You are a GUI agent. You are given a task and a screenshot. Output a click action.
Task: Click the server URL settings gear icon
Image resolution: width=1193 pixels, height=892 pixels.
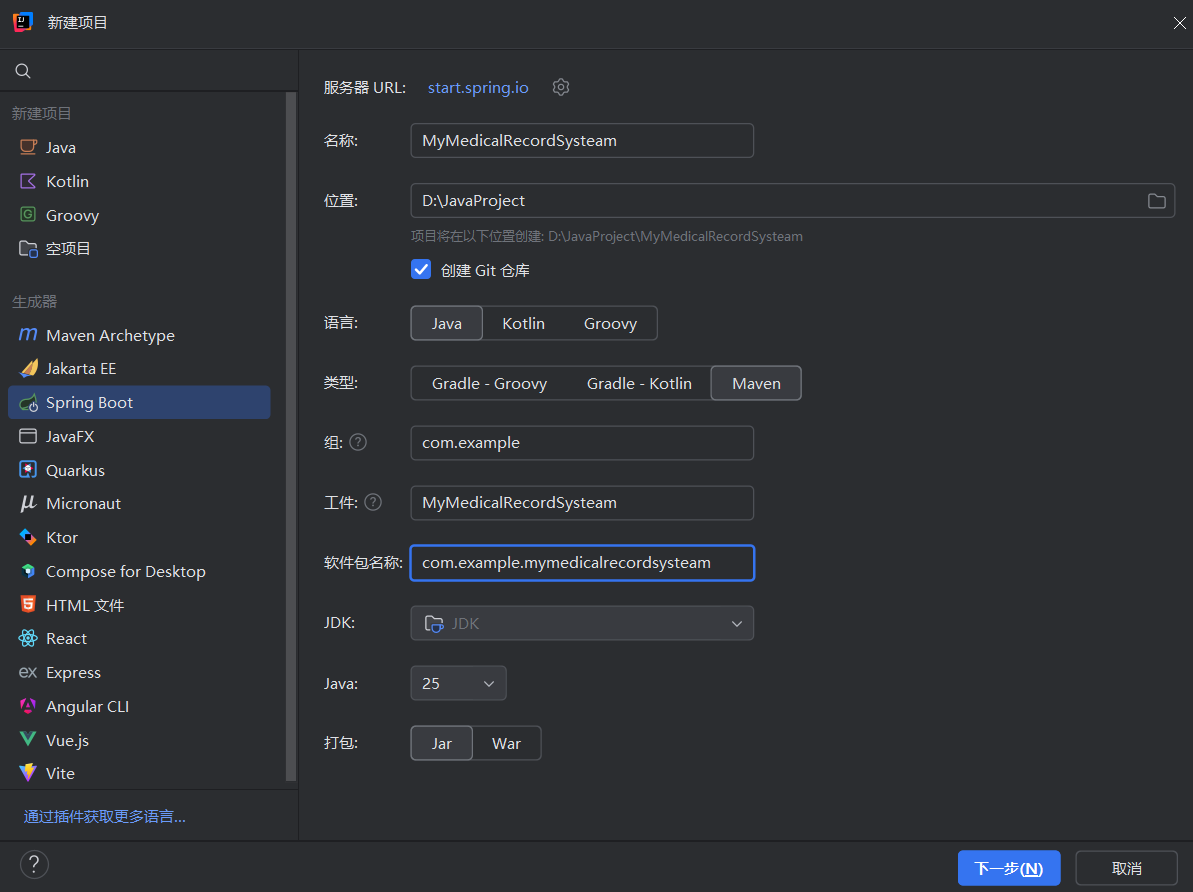561,87
